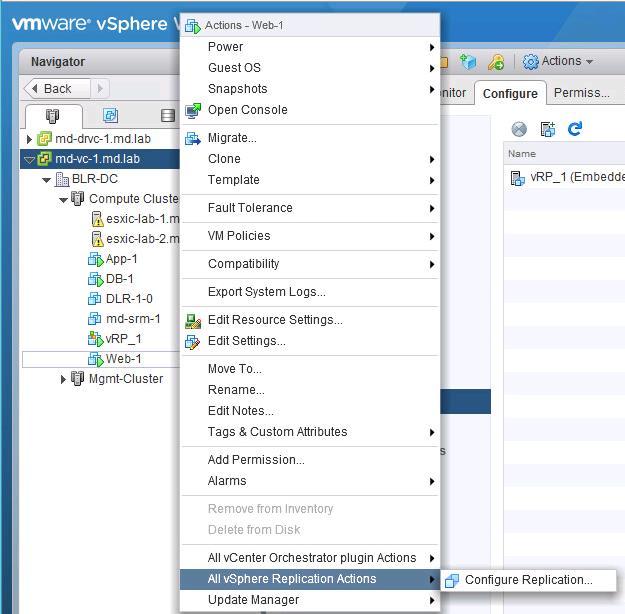
Task: Click Configure Replication... in submenu
Action: pyautogui.click(x=528, y=580)
